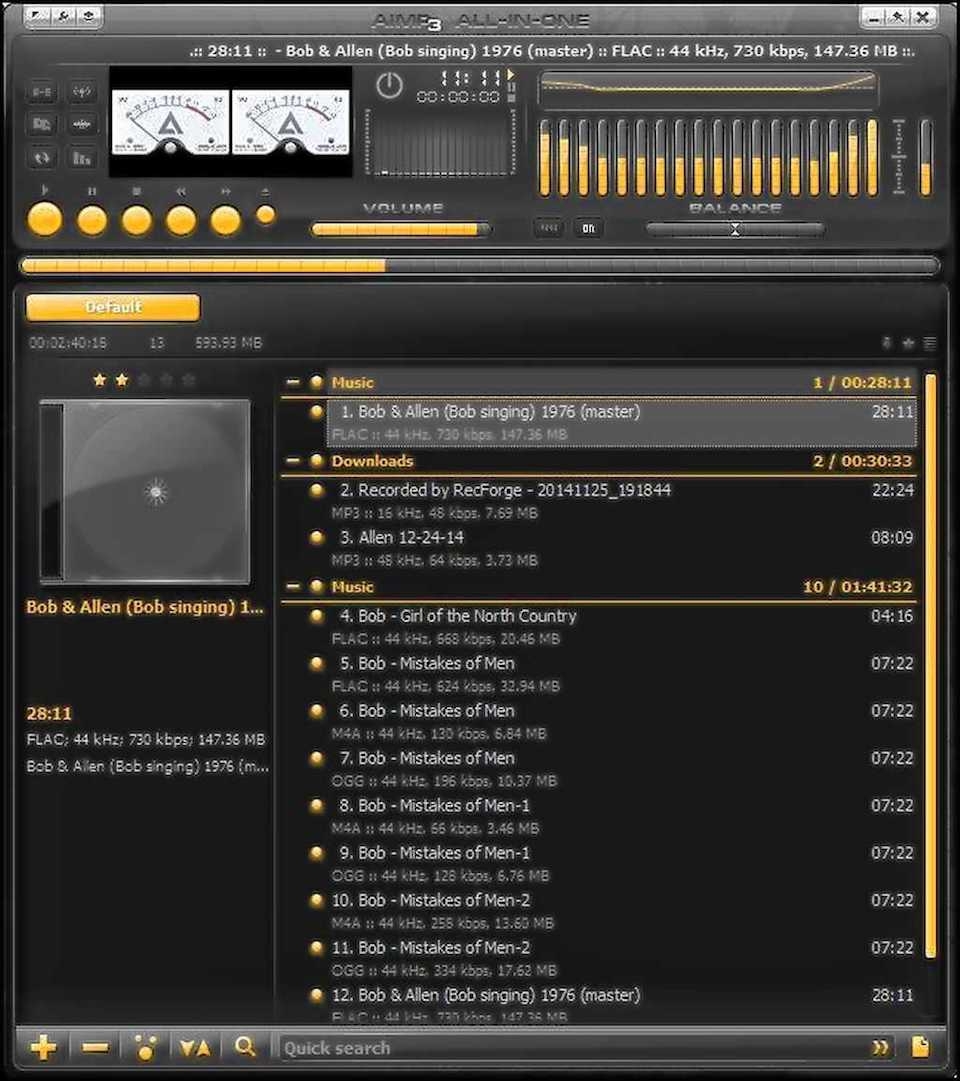Screen dimensions: 960x1081
Task: Open the main menu arrow icon in title bar
Action: 38,16
